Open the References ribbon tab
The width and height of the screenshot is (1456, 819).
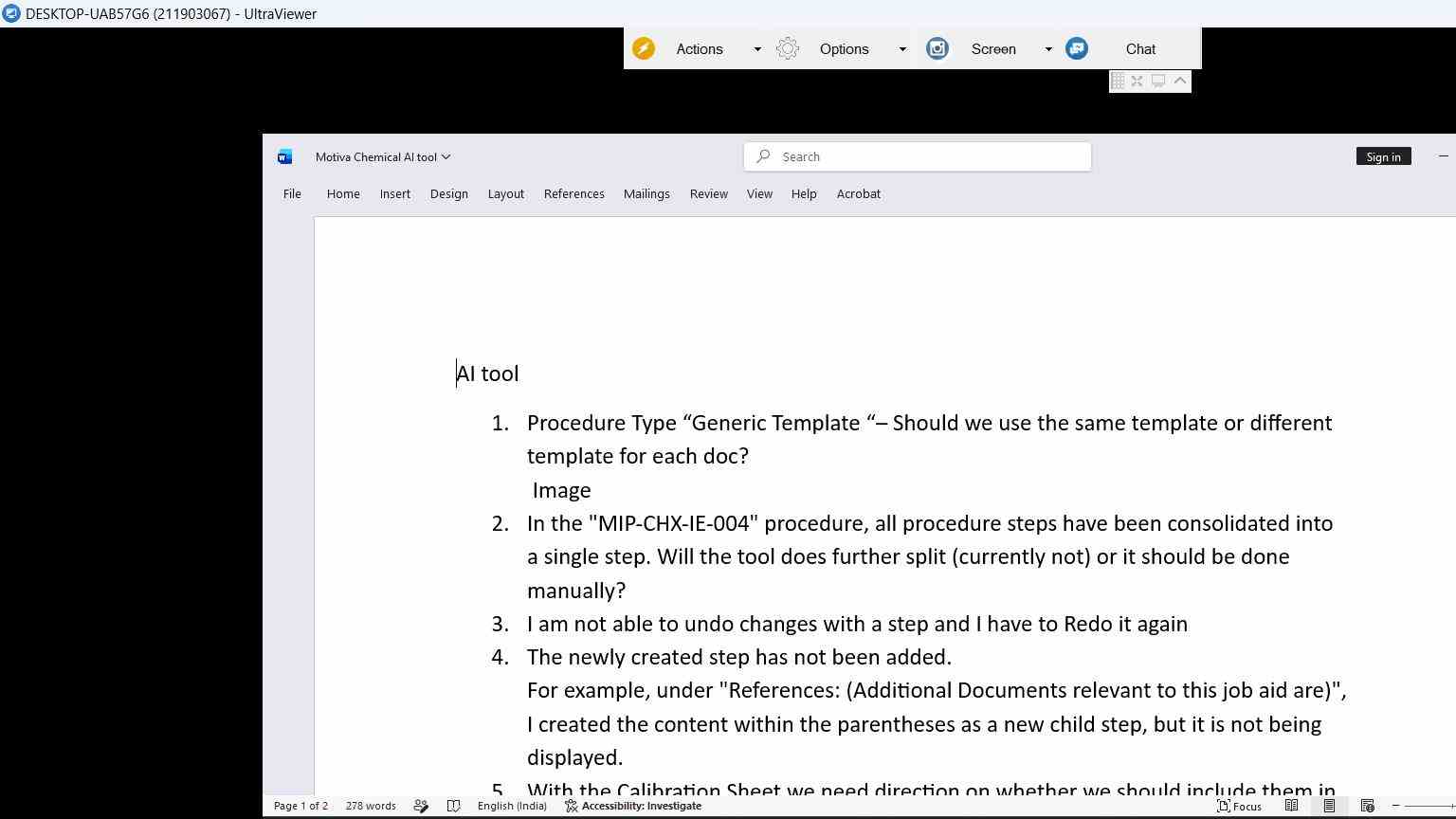point(574,193)
